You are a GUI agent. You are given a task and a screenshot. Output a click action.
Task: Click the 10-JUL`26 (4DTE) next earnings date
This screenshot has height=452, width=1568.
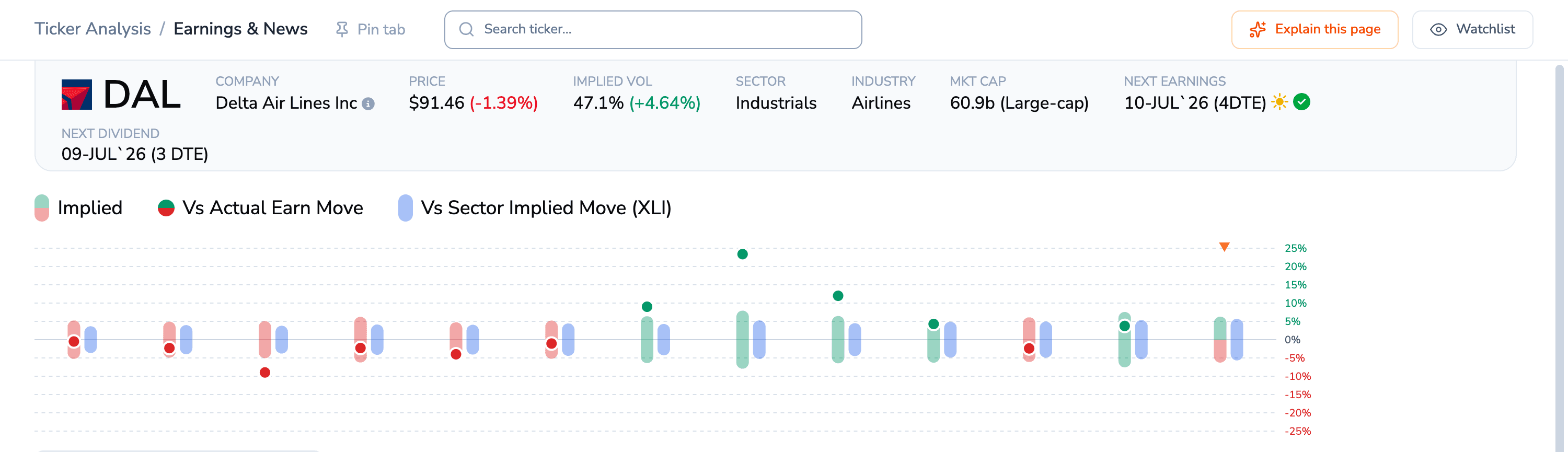[x=1195, y=103]
